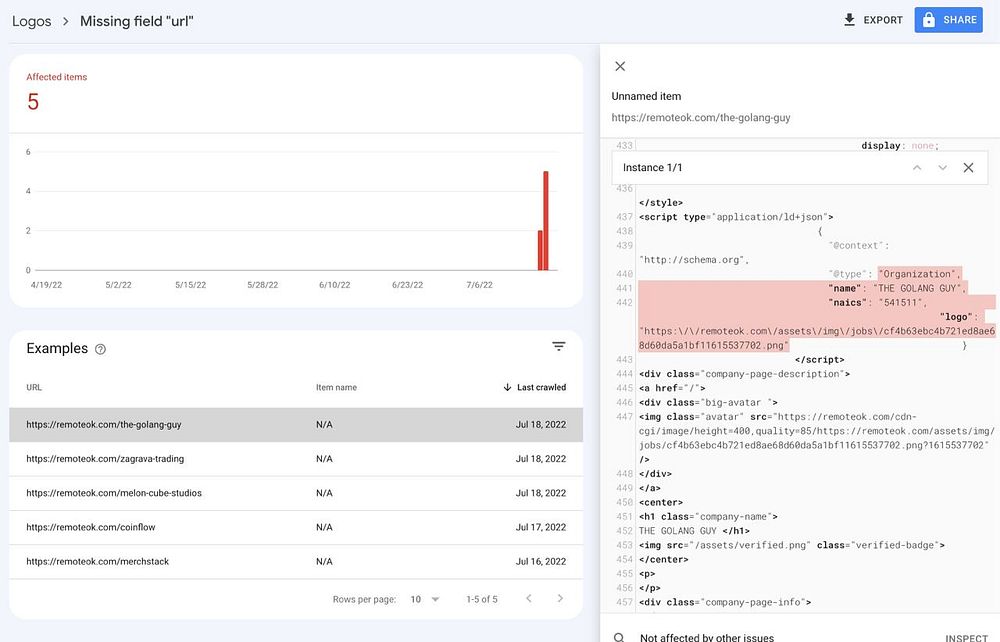Screen dimensions: 1000x642
Task: Select the the-golang-guy URL row
Action: pos(296,425)
